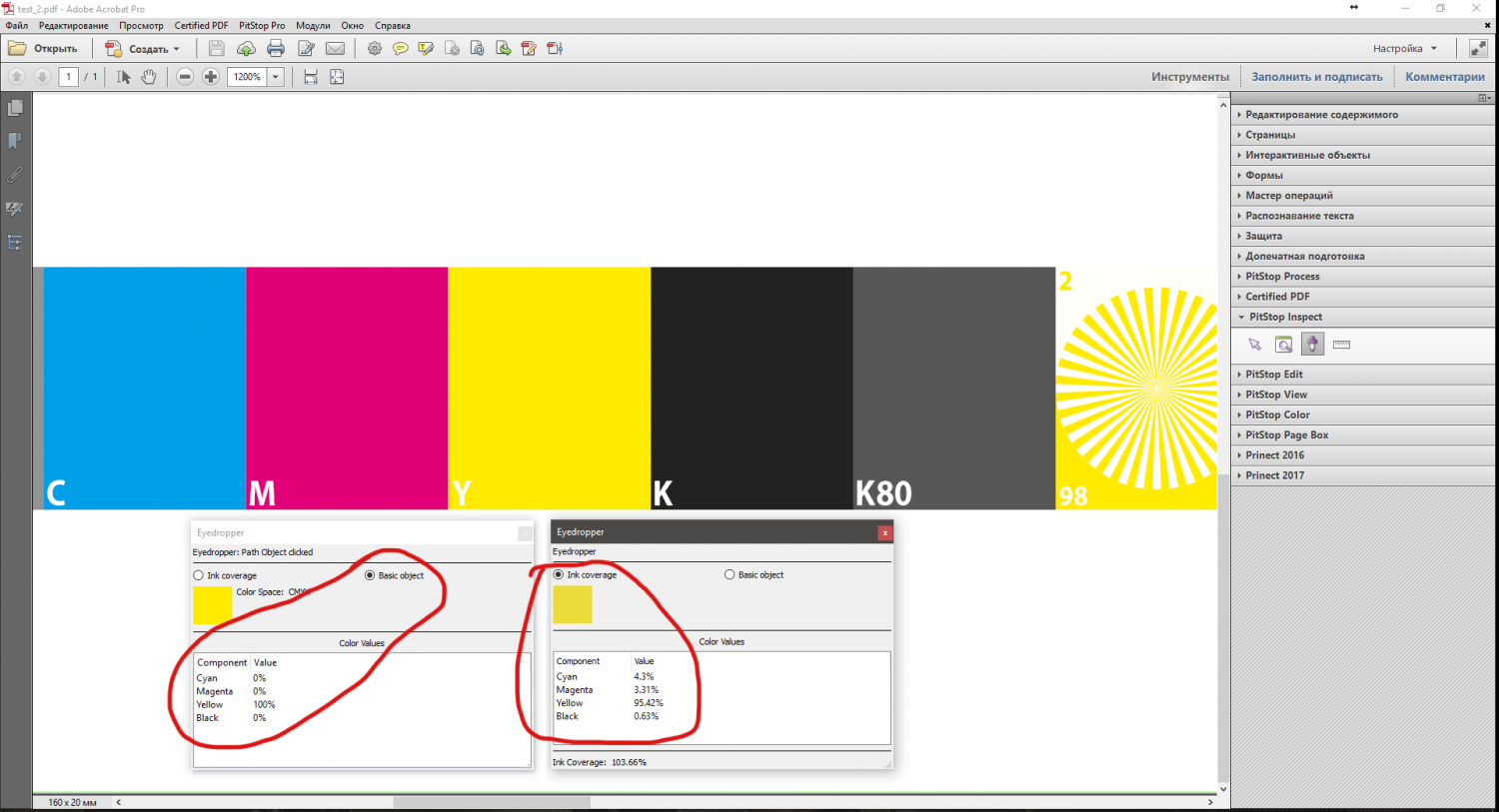Viewport: 1499px width, 812px height.
Task: Click the Открыть button
Action: pos(43,48)
